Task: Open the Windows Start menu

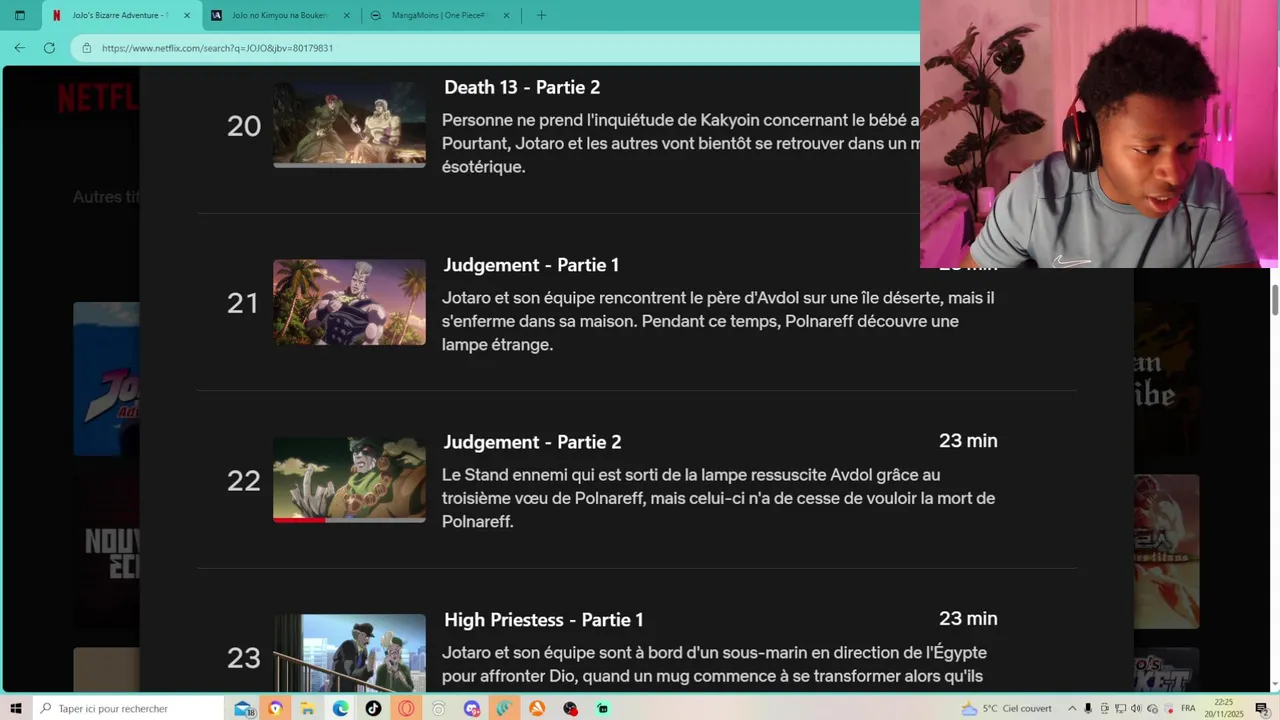Action: pyautogui.click(x=16, y=708)
